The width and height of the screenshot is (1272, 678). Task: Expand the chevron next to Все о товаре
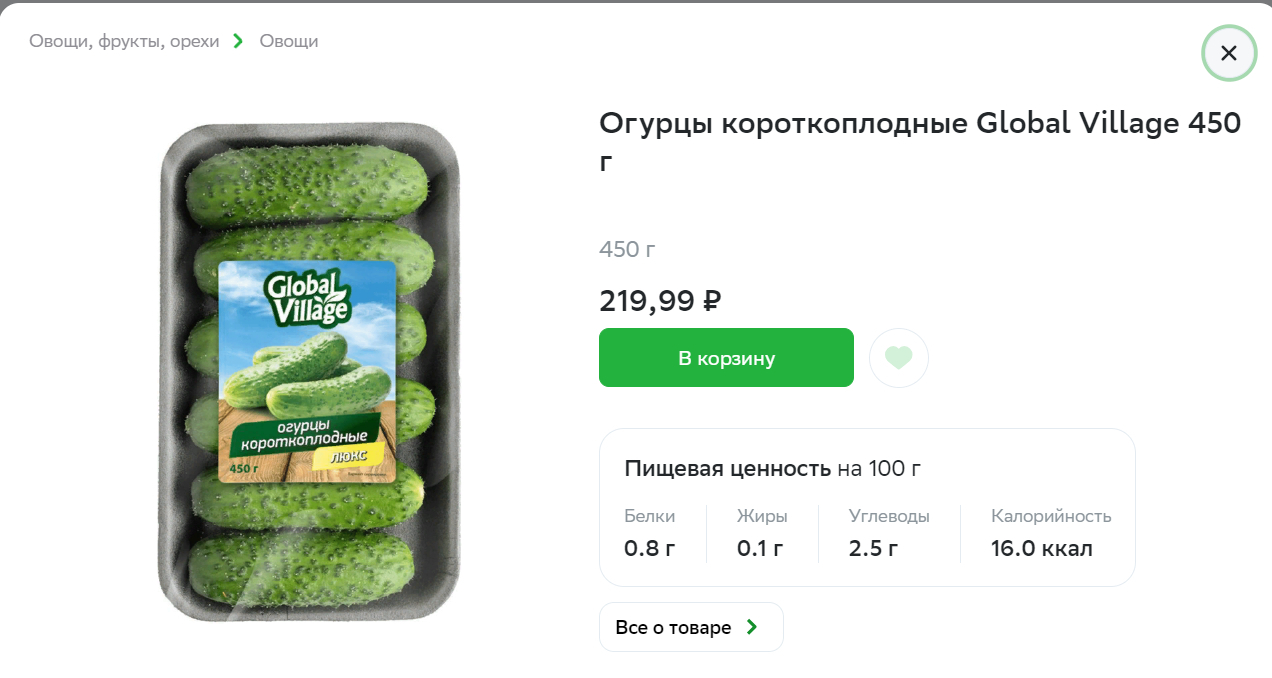click(752, 627)
